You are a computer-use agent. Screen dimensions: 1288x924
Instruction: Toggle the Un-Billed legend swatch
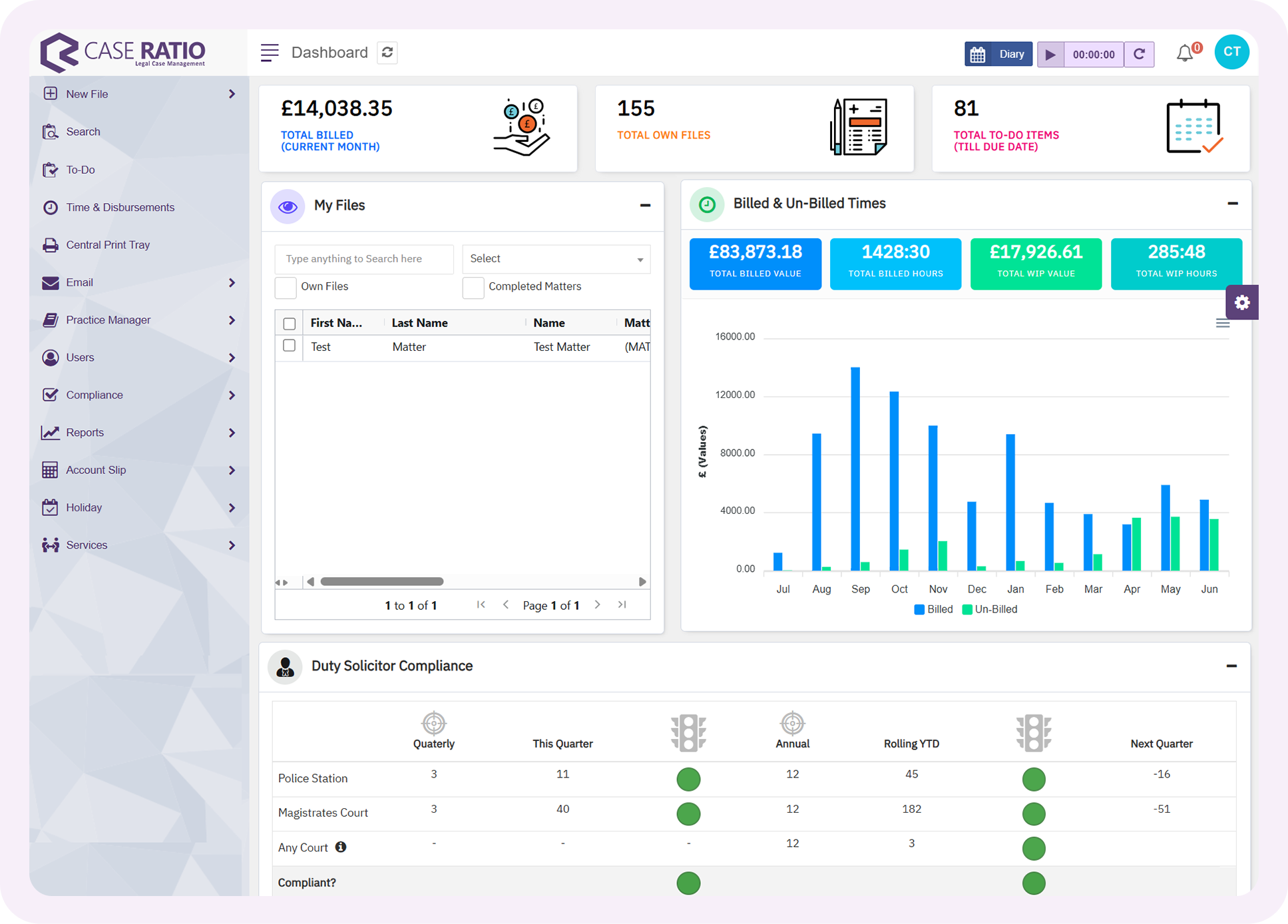click(967, 609)
